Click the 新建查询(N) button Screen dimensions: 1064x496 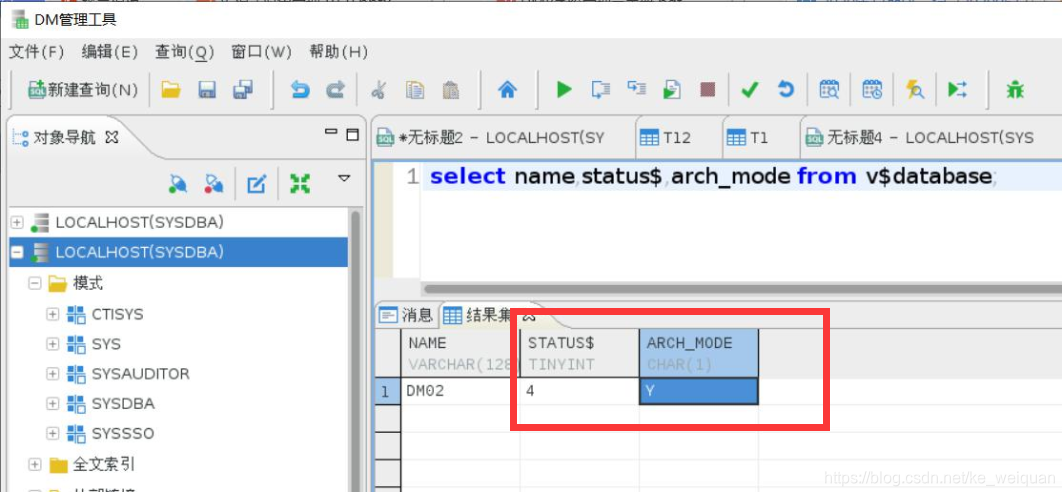click(x=83, y=90)
